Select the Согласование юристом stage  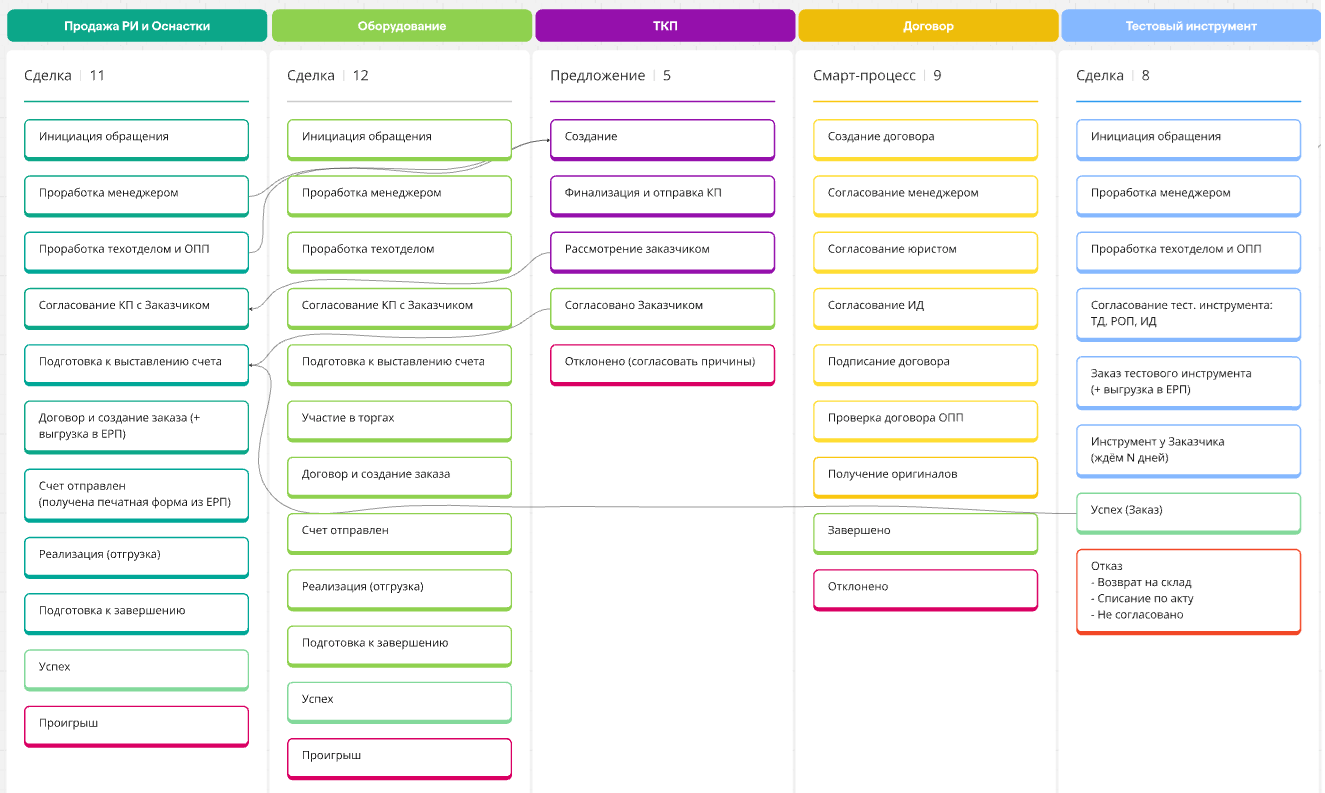pos(925,250)
